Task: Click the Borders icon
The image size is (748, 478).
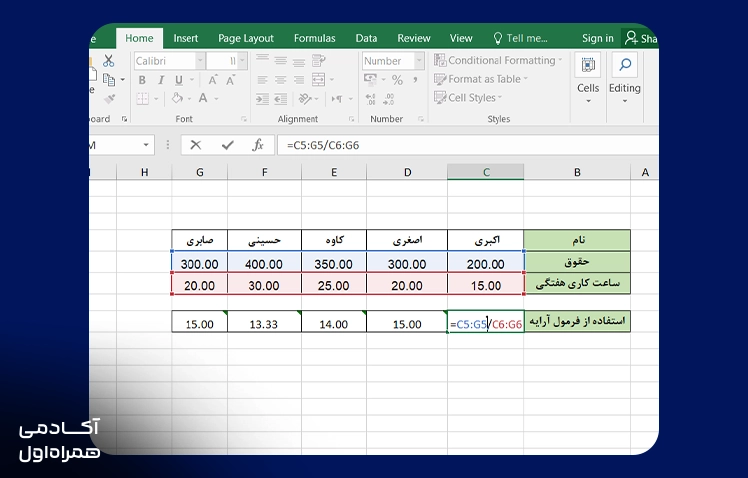Action: click(142, 99)
